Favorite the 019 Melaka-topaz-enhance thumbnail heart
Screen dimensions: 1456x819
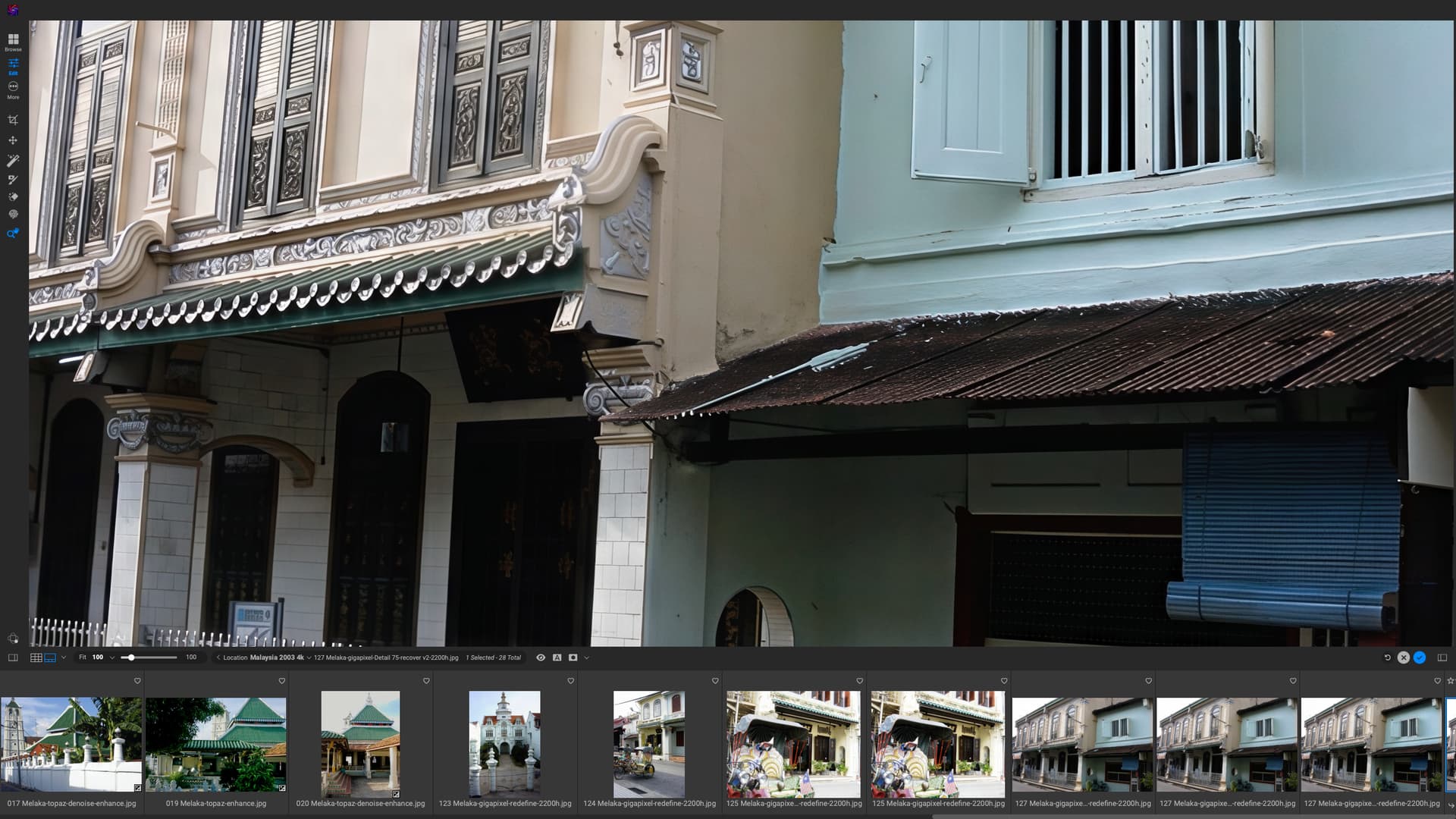point(281,681)
